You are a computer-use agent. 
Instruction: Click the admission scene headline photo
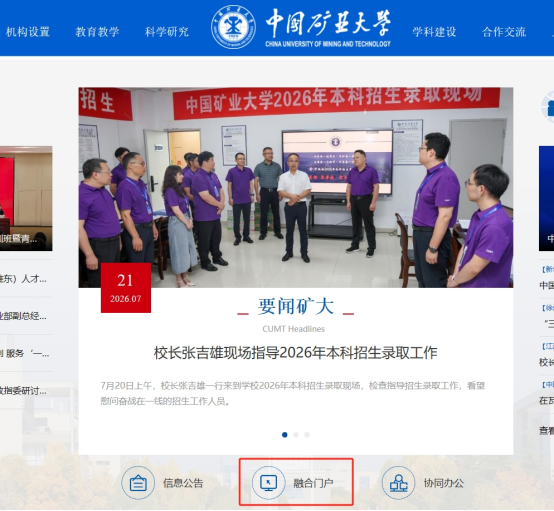pos(296,187)
